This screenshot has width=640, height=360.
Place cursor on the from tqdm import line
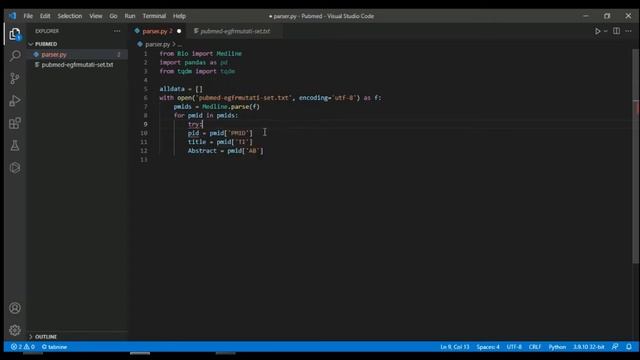pos(197,71)
